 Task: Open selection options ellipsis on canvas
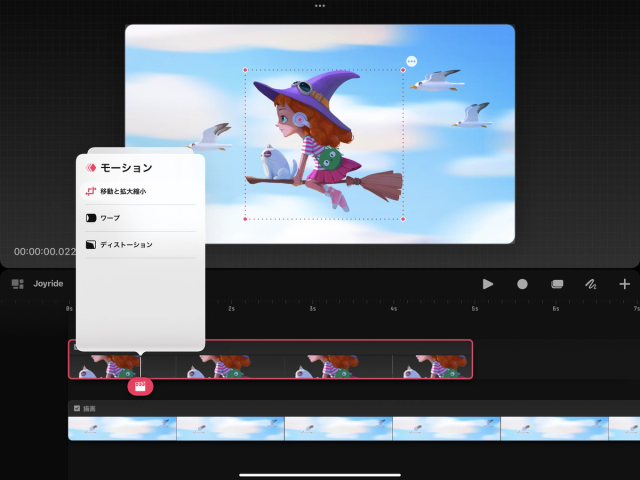411,62
